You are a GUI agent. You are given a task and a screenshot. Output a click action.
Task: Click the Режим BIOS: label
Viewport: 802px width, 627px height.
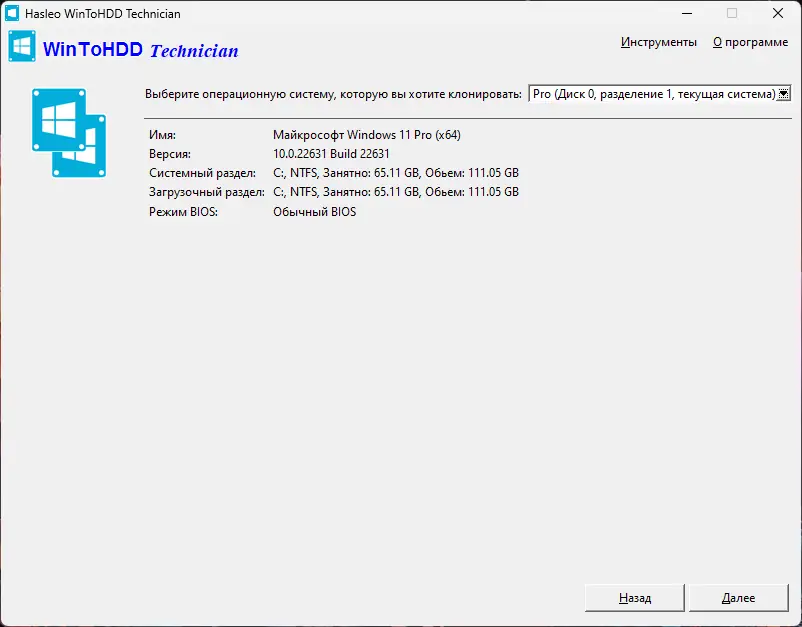(x=183, y=212)
